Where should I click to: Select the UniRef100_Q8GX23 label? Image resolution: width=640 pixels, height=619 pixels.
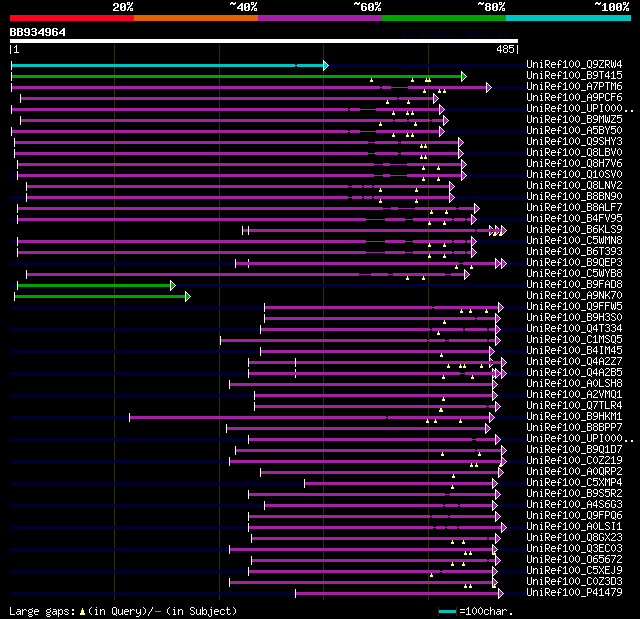click(x=574, y=538)
